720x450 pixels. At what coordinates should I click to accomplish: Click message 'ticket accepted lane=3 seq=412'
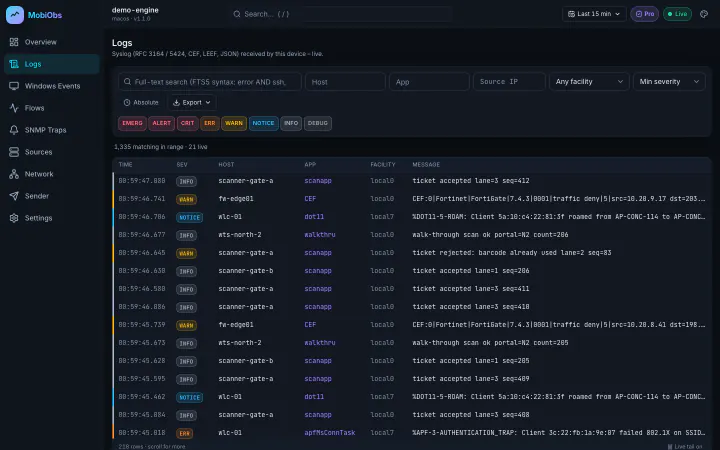471,181
